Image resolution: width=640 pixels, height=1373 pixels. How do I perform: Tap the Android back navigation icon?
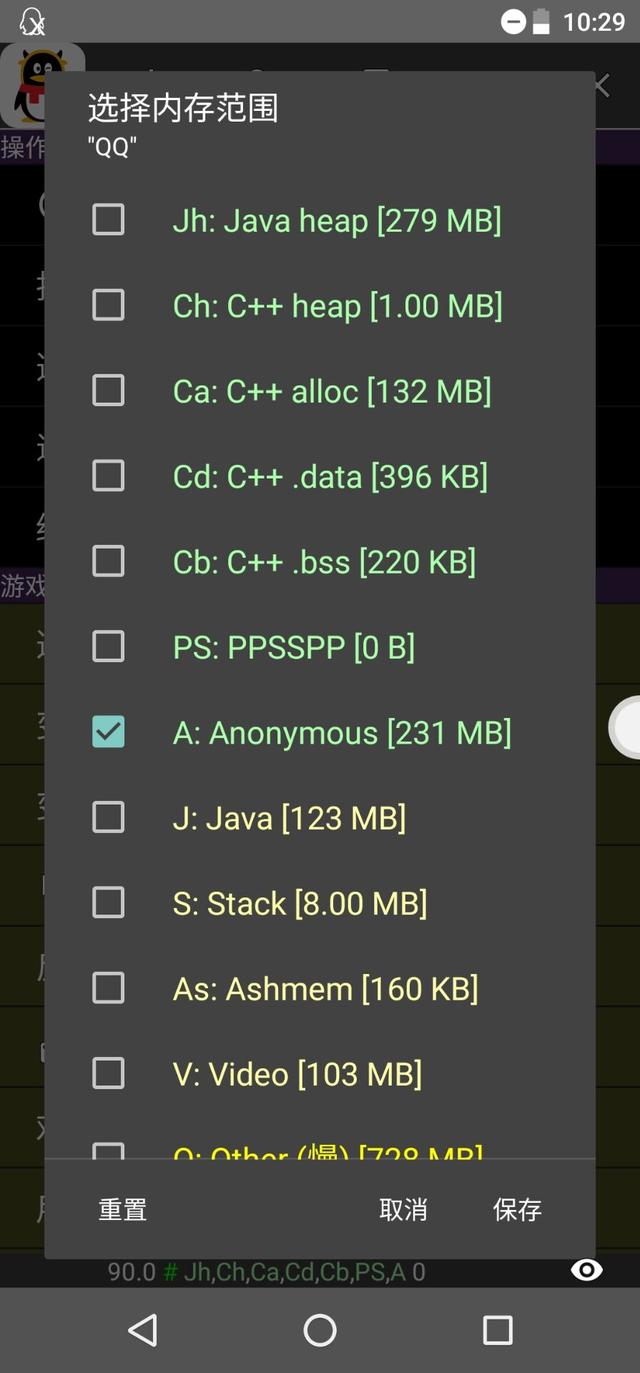pos(143,1329)
